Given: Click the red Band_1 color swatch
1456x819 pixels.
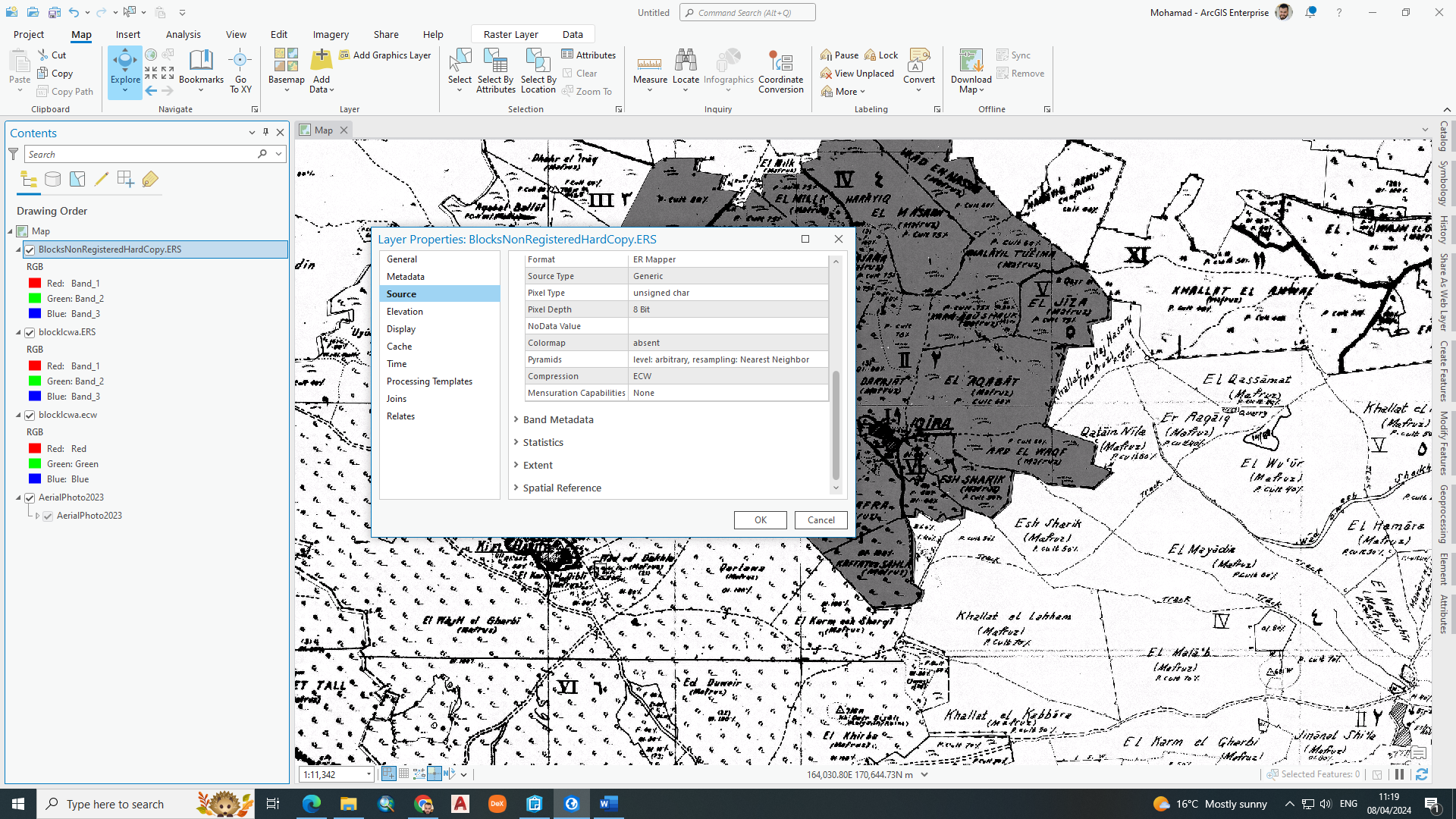Looking at the screenshot, I should [x=34, y=282].
